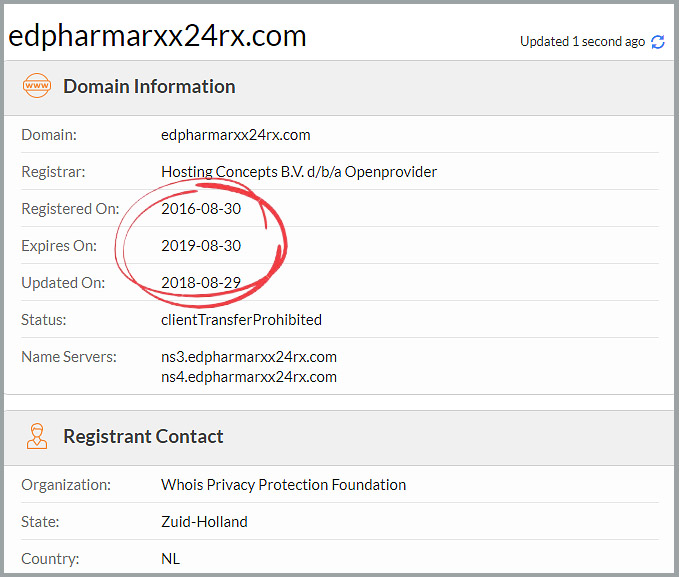
Task: Click the expiry date 2019-08-30
Action: (201, 246)
